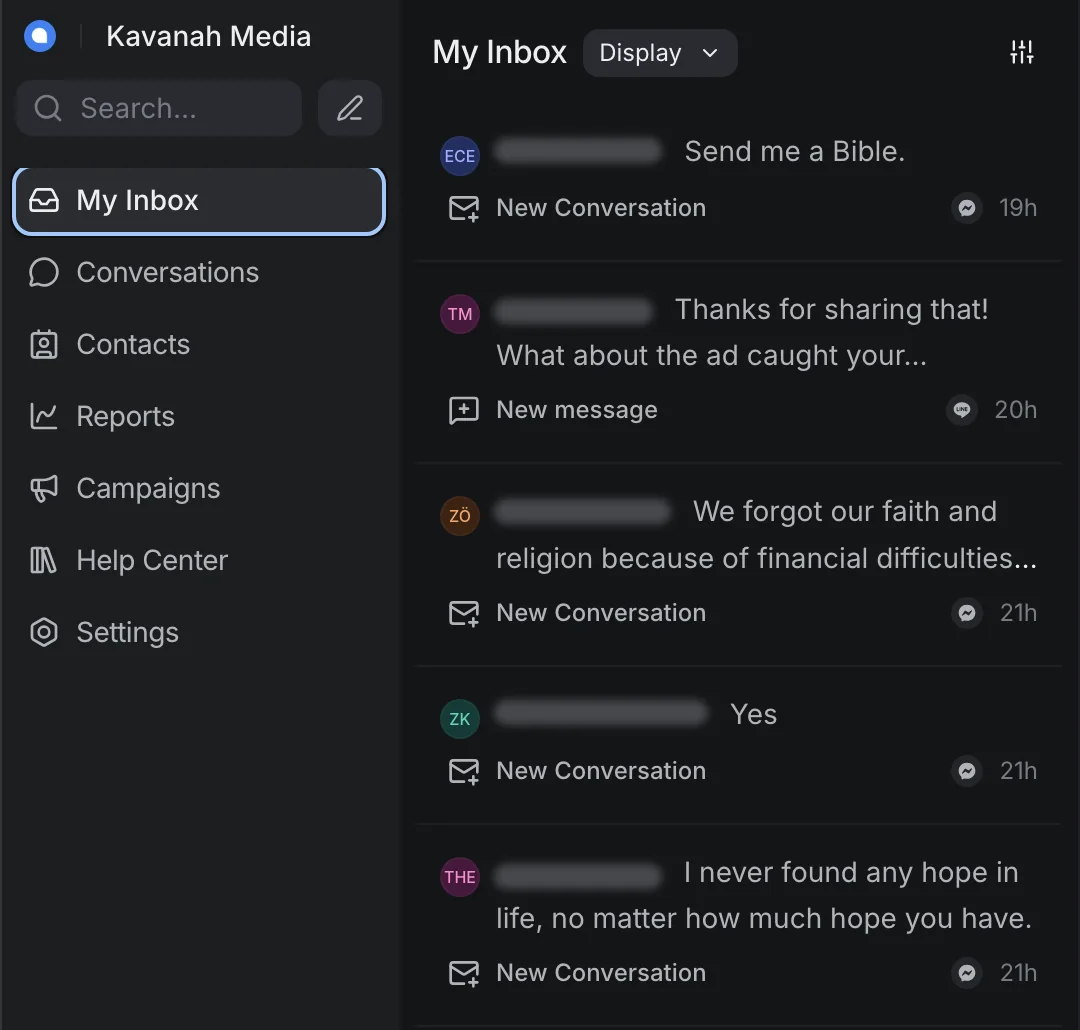Click the blurred contact name next to ZK
Screen dimensions: 1080x1030
click(601, 713)
